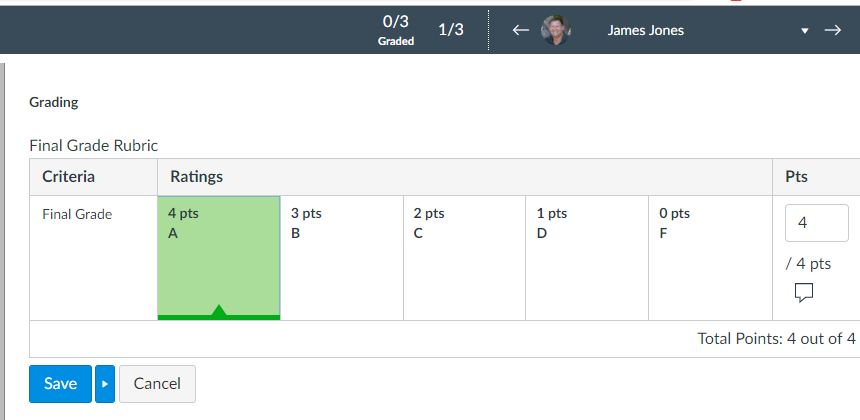Expand the Save button's arrow options
The height and width of the screenshot is (420, 860).
(105, 384)
